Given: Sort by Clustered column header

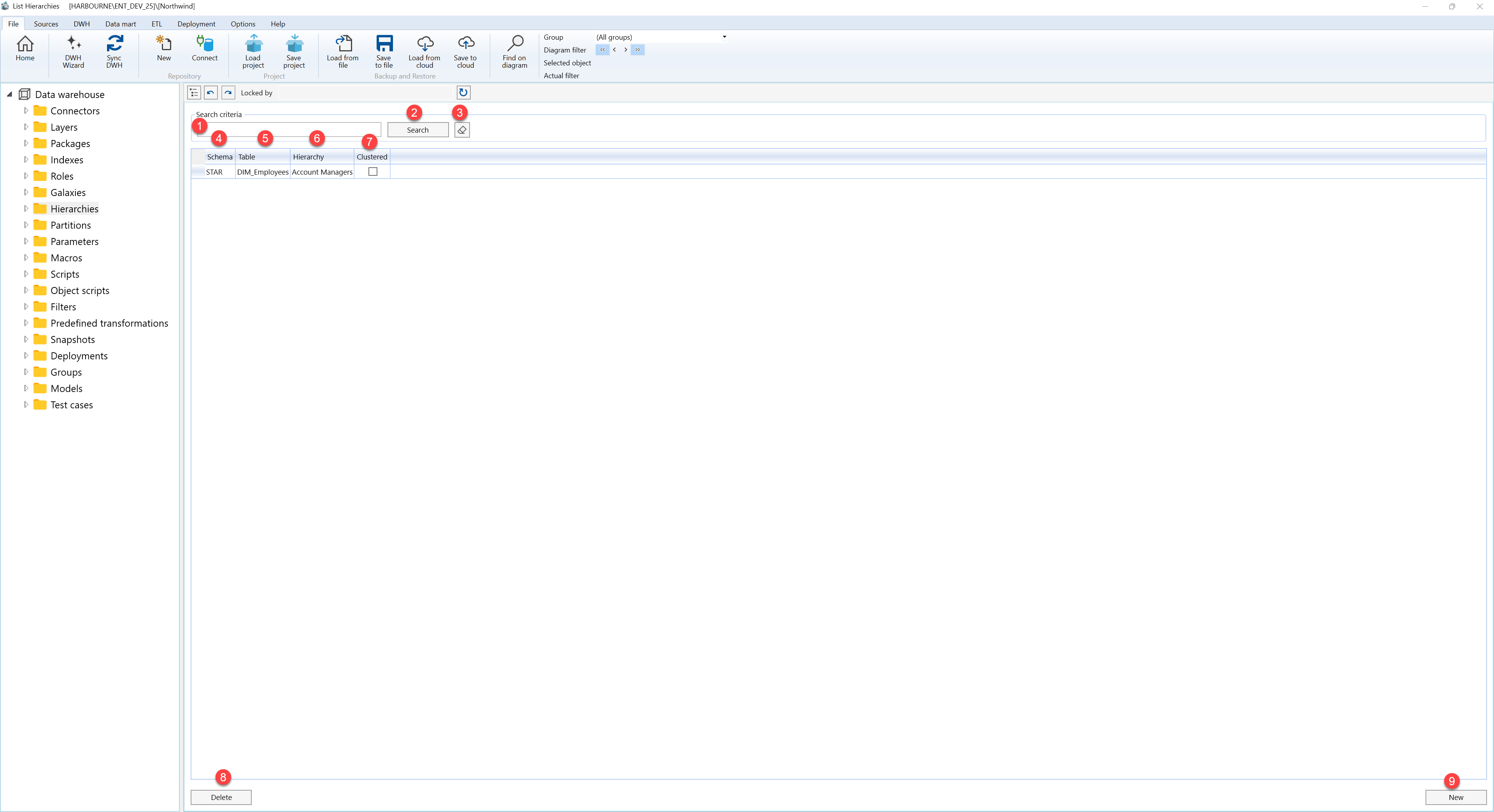Looking at the screenshot, I should [x=372, y=156].
